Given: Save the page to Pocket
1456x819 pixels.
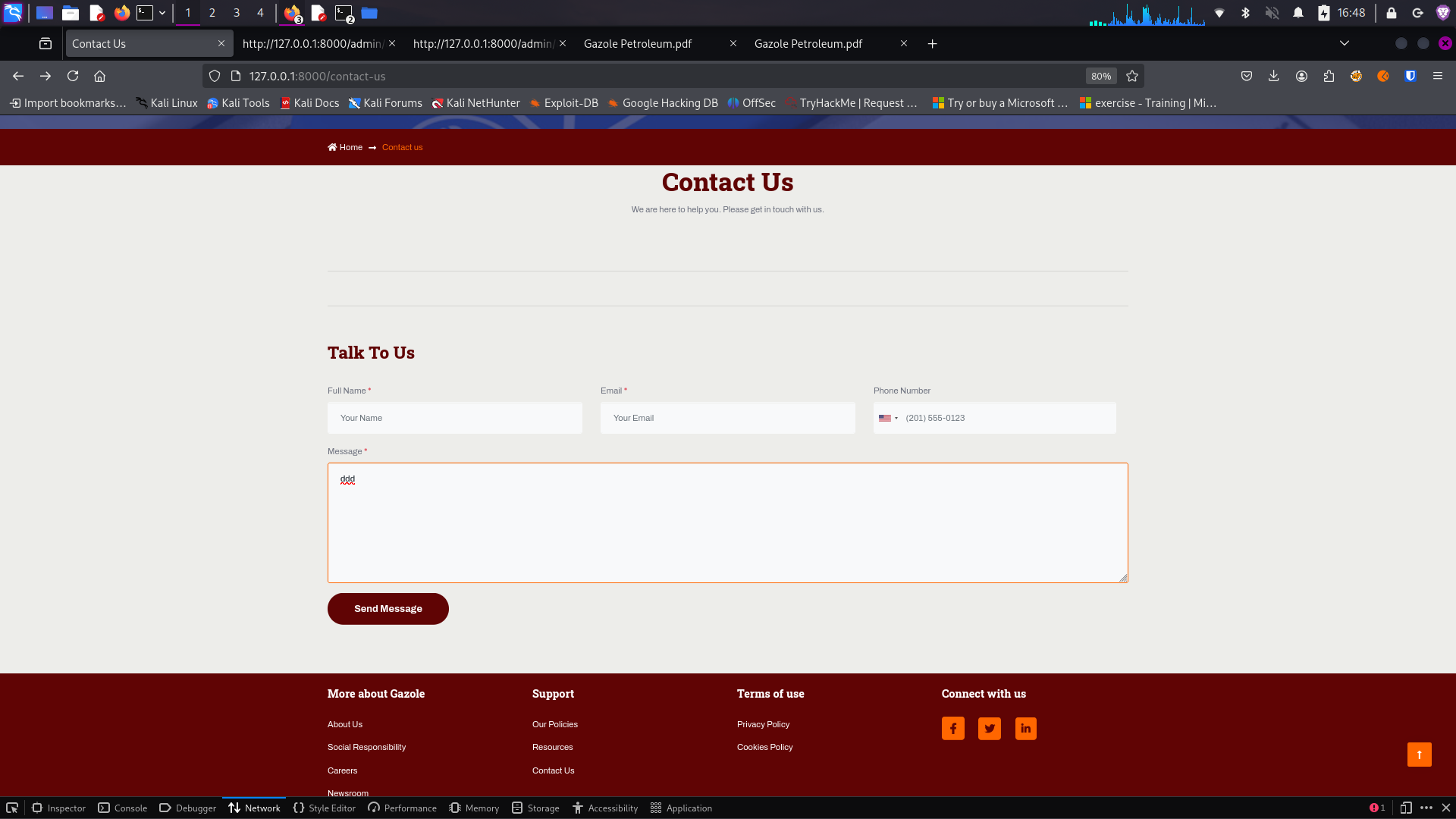Looking at the screenshot, I should click(x=1246, y=76).
